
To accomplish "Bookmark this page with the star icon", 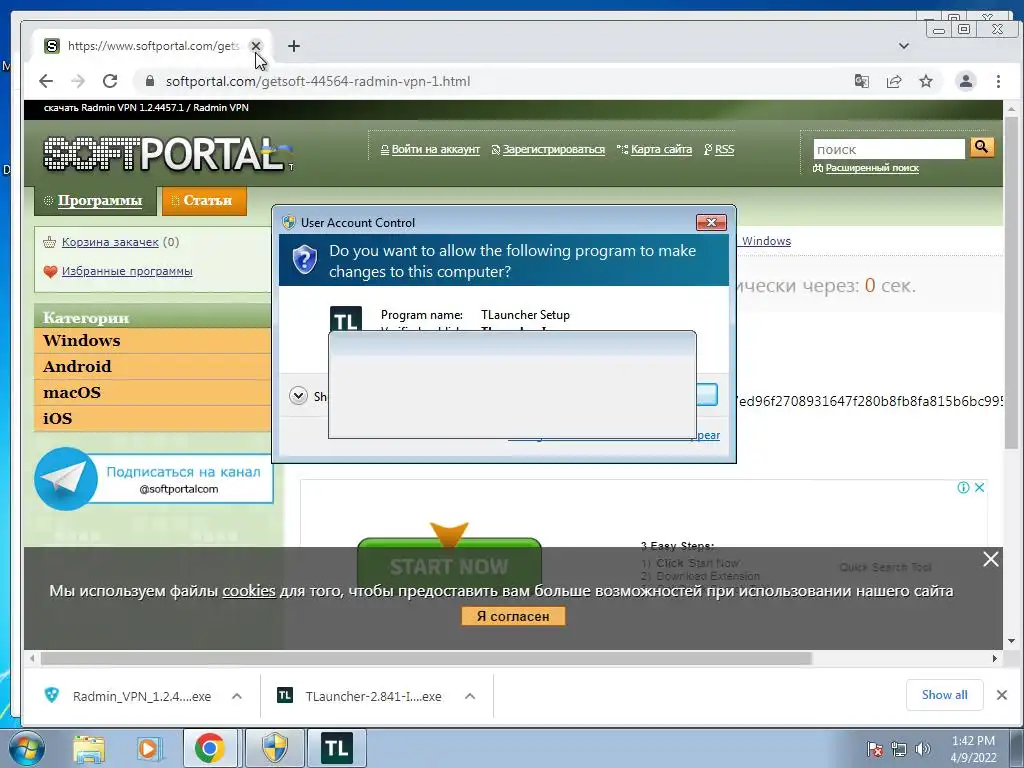I will pos(925,81).
